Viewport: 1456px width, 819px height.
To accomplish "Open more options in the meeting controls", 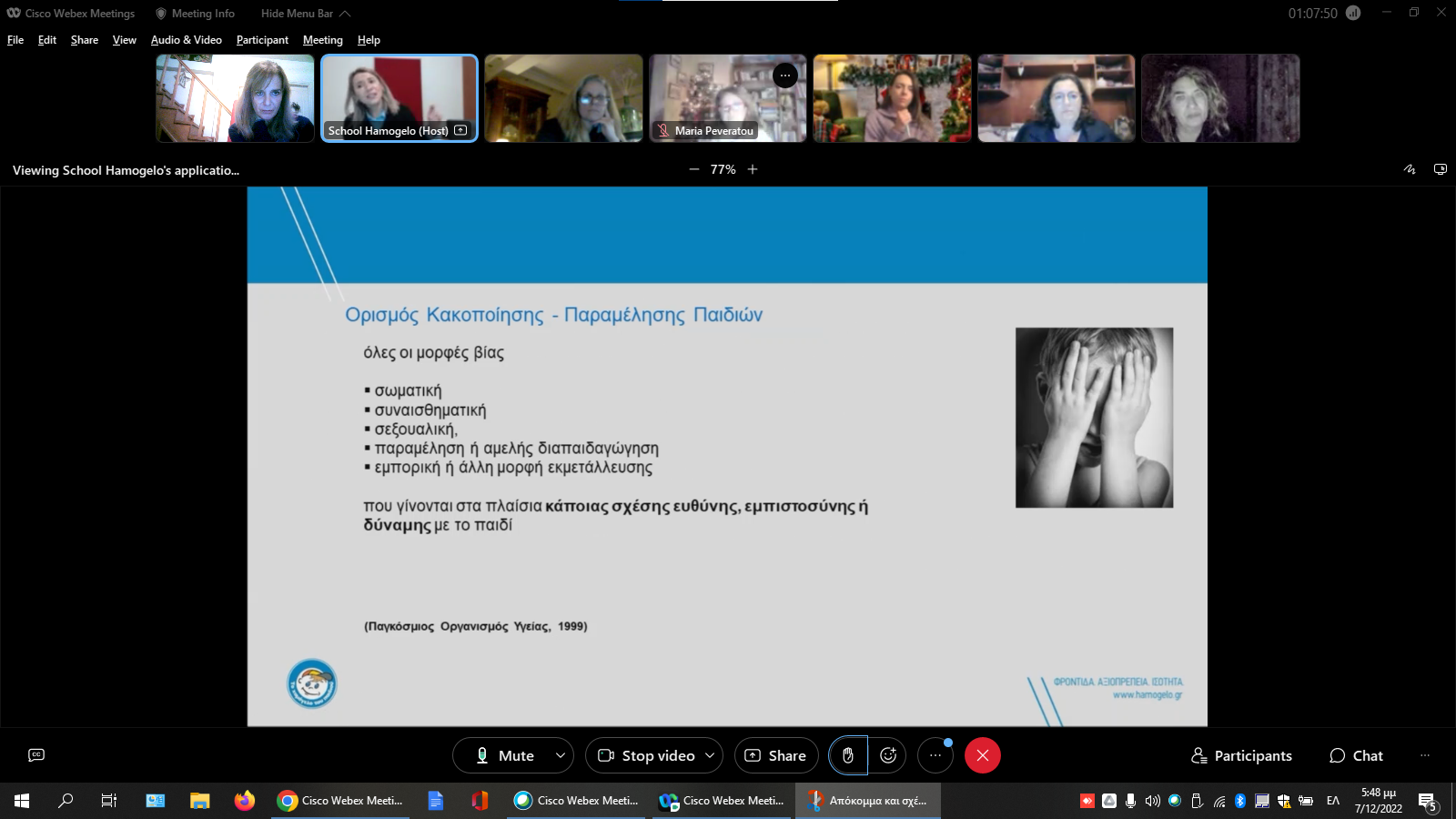I will [935, 755].
